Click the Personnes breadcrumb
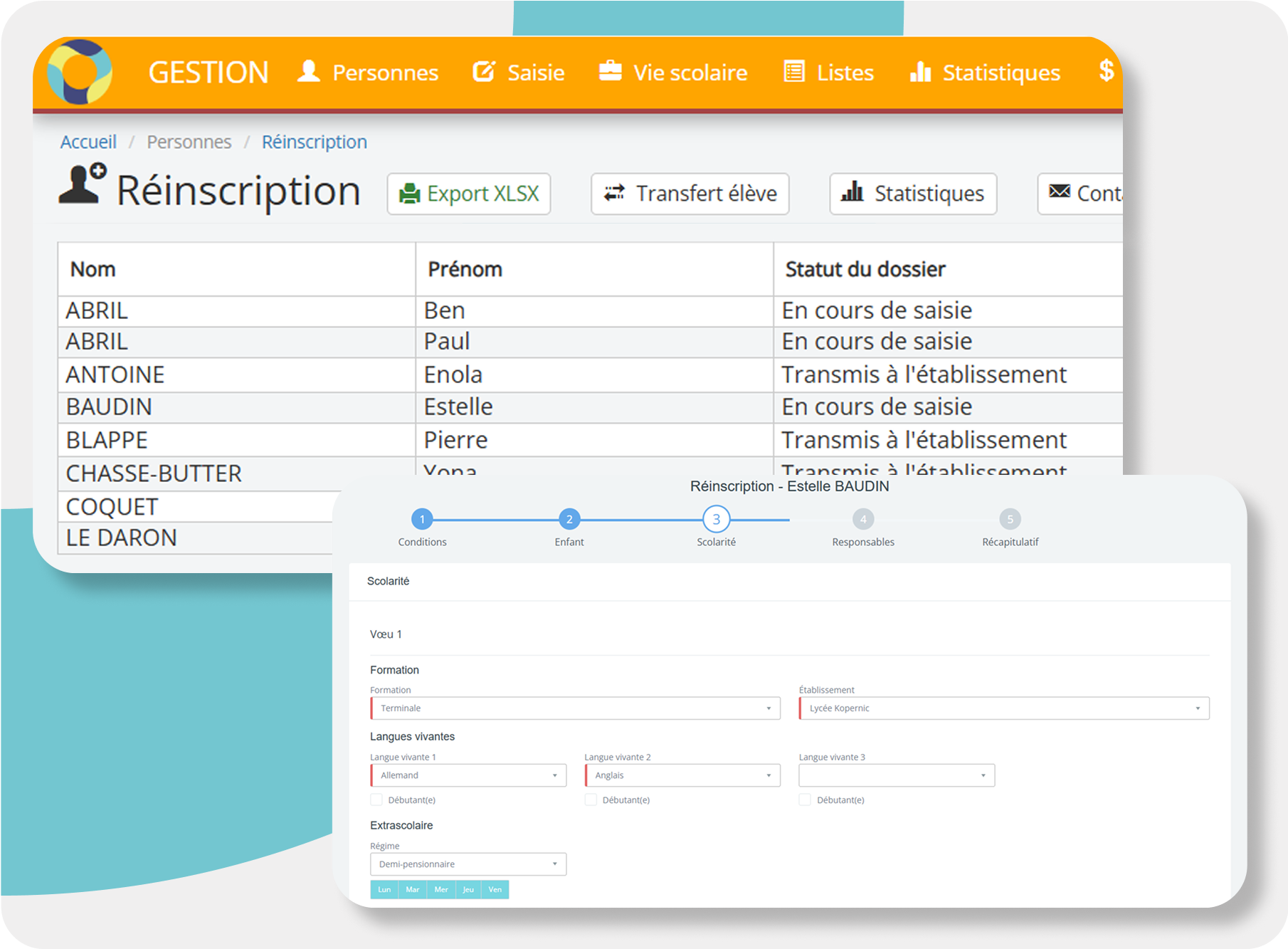The image size is (1288, 949). point(189,142)
